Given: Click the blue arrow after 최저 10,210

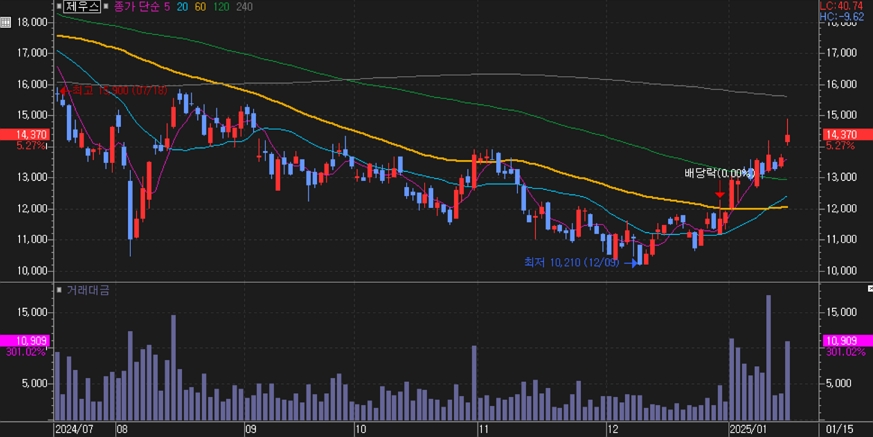Looking at the screenshot, I should (633, 263).
